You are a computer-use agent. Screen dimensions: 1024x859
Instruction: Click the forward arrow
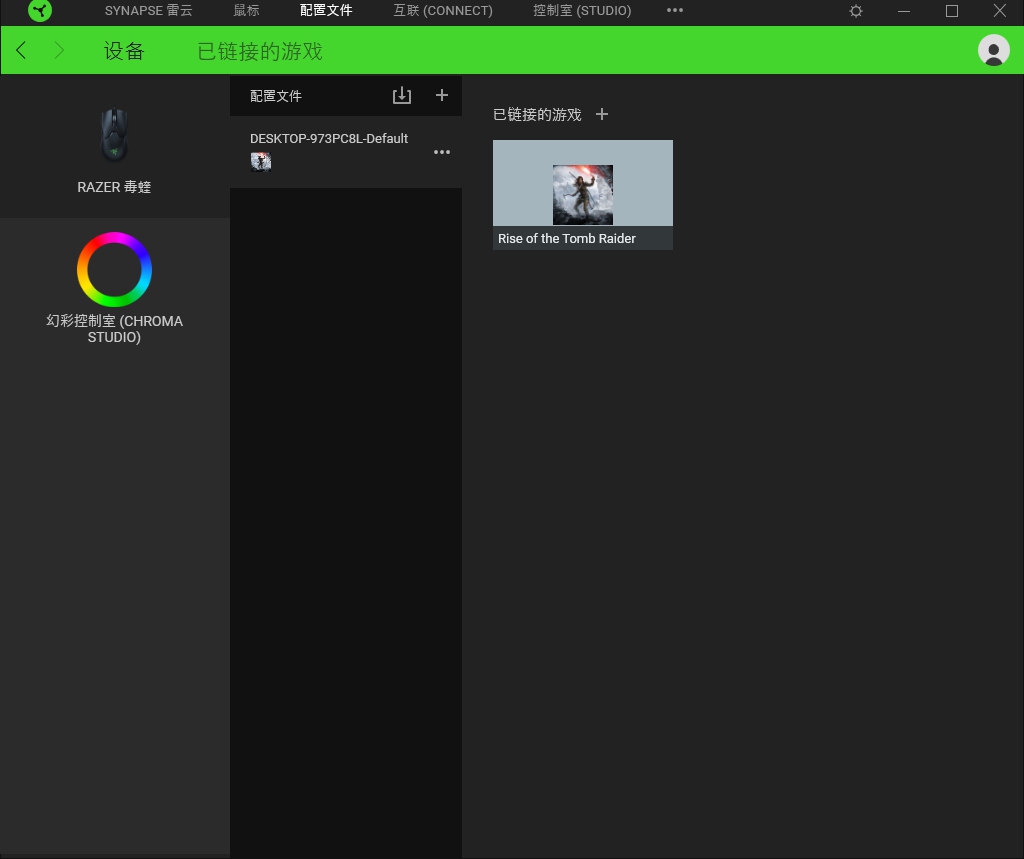click(x=59, y=51)
